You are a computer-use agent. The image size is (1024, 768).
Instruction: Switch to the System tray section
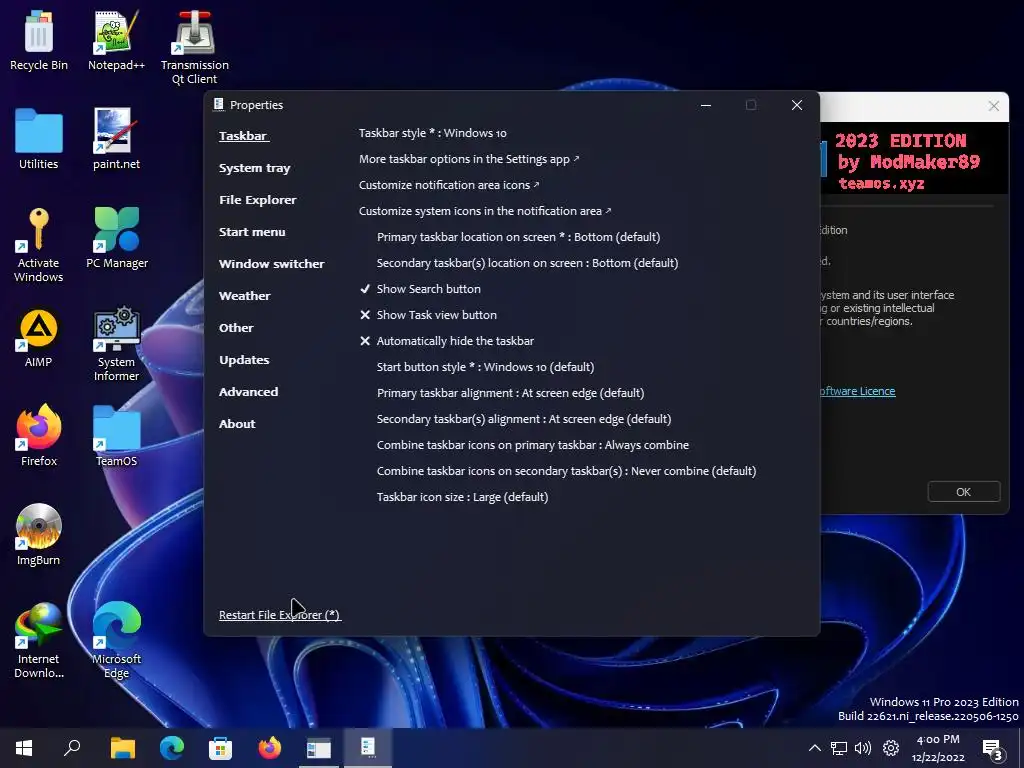(255, 168)
